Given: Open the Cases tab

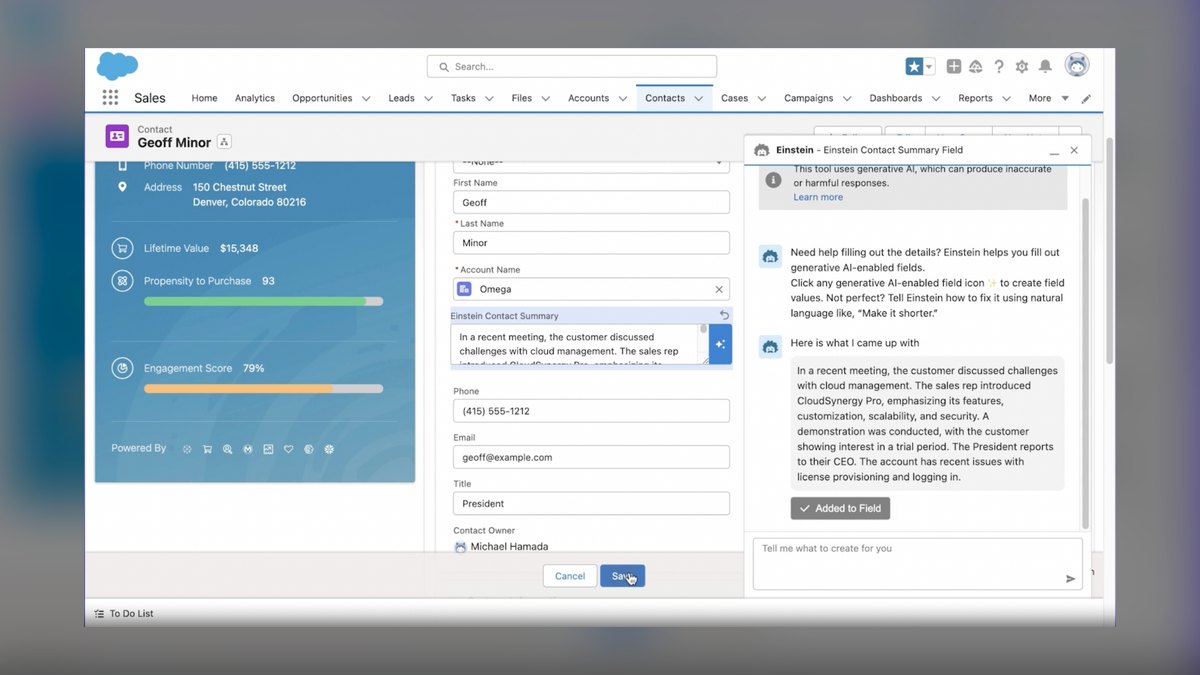Looking at the screenshot, I should click(734, 98).
